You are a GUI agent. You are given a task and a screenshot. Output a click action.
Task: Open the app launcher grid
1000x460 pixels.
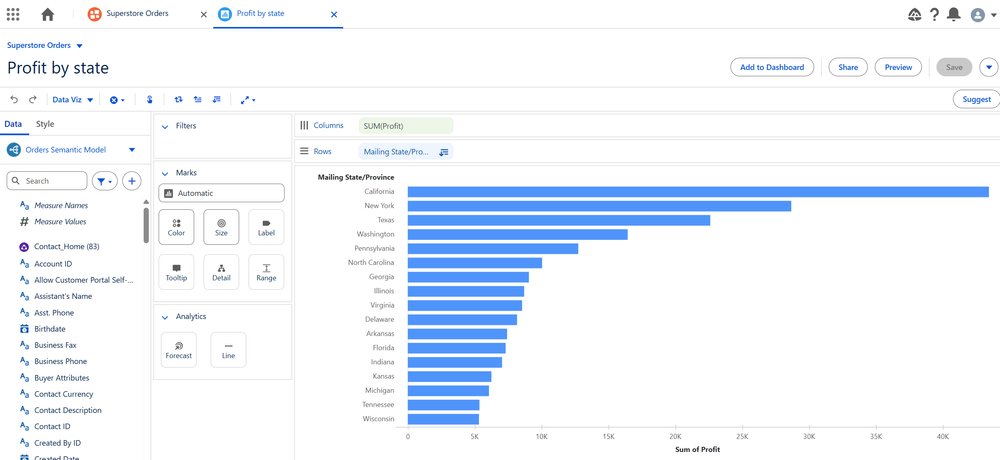13,15
